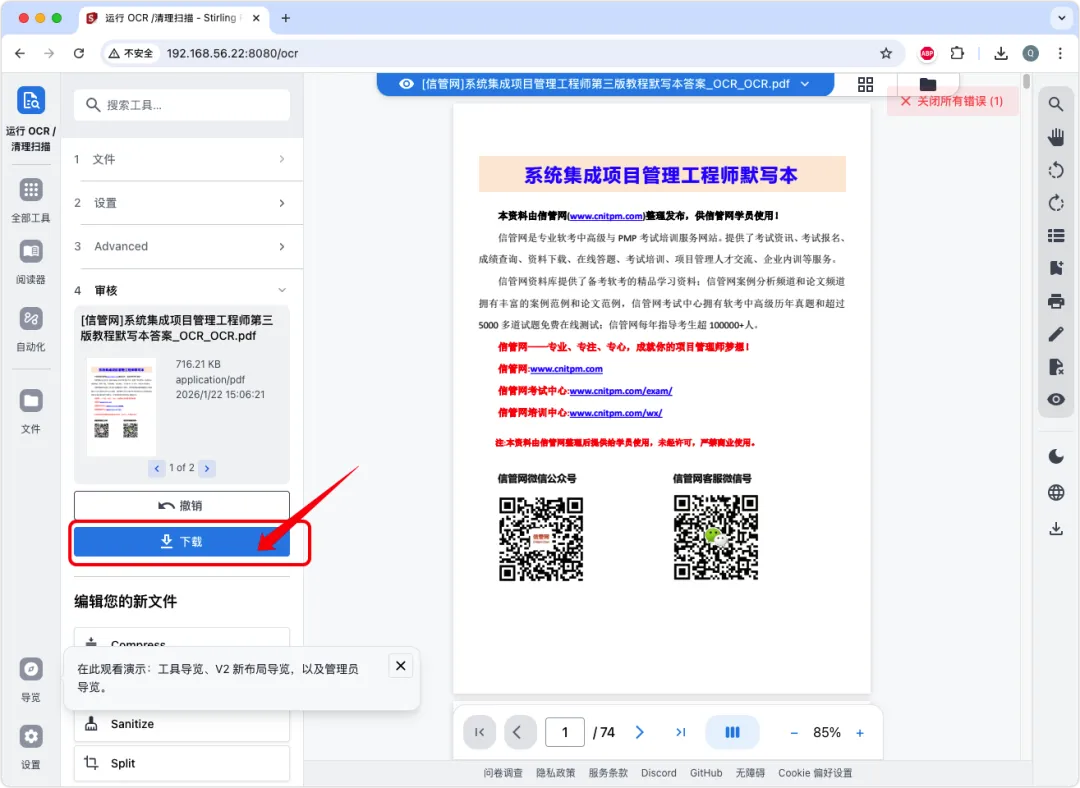Zoom in with the plus button
The width and height of the screenshot is (1080, 788).
click(x=860, y=733)
